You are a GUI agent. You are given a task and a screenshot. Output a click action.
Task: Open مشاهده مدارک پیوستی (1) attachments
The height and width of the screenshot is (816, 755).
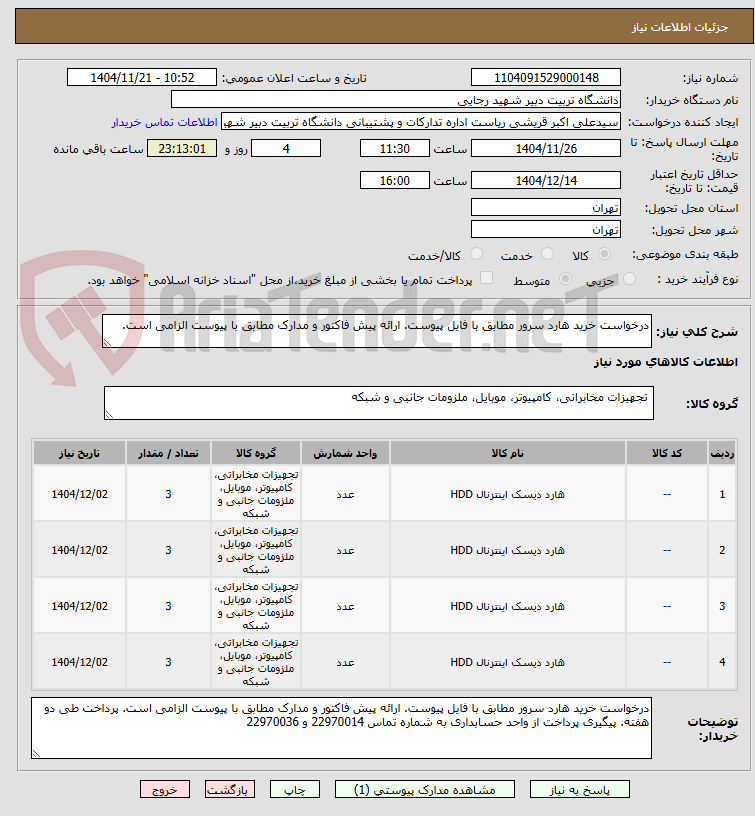pos(425,789)
